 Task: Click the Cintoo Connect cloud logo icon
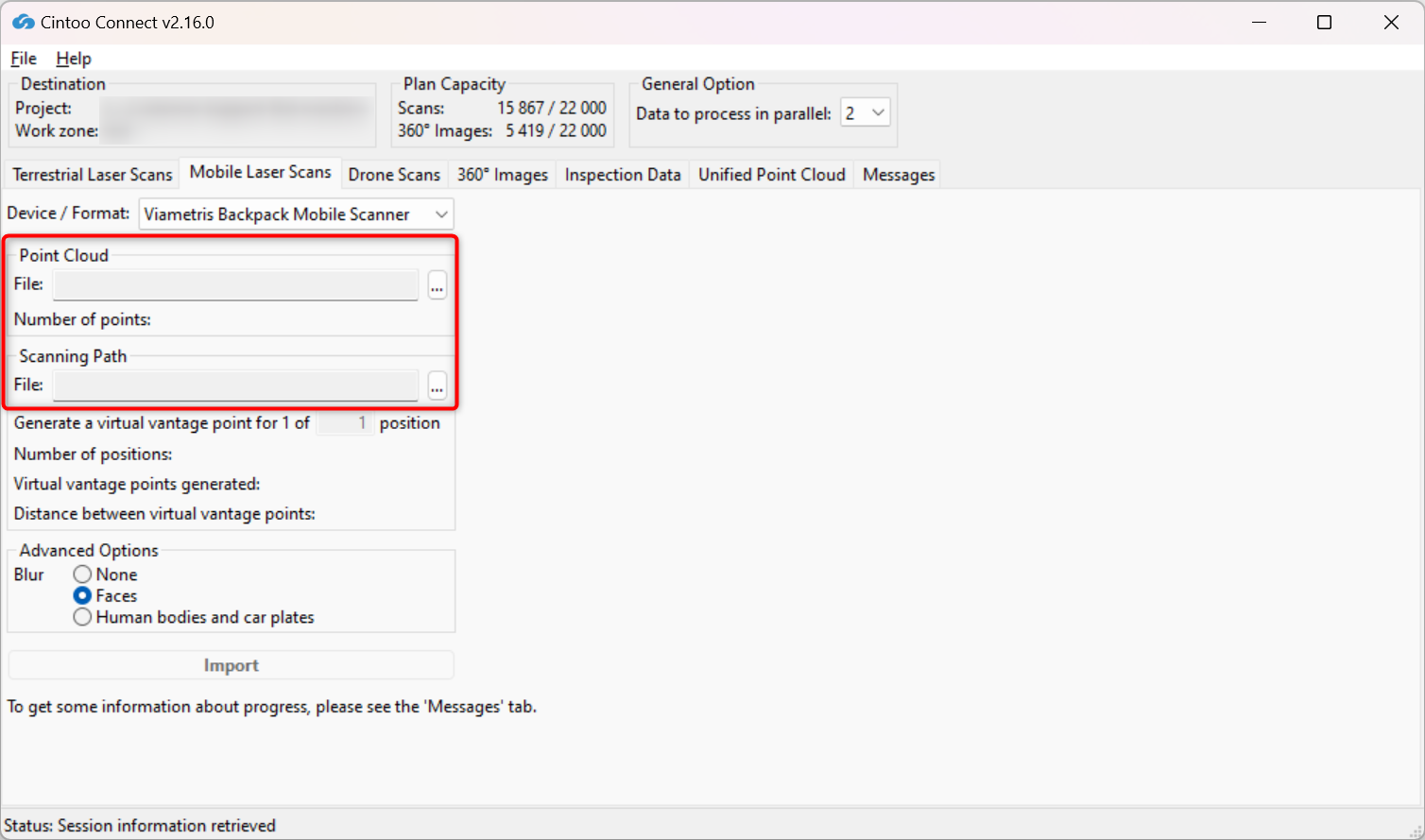(23, 22)
